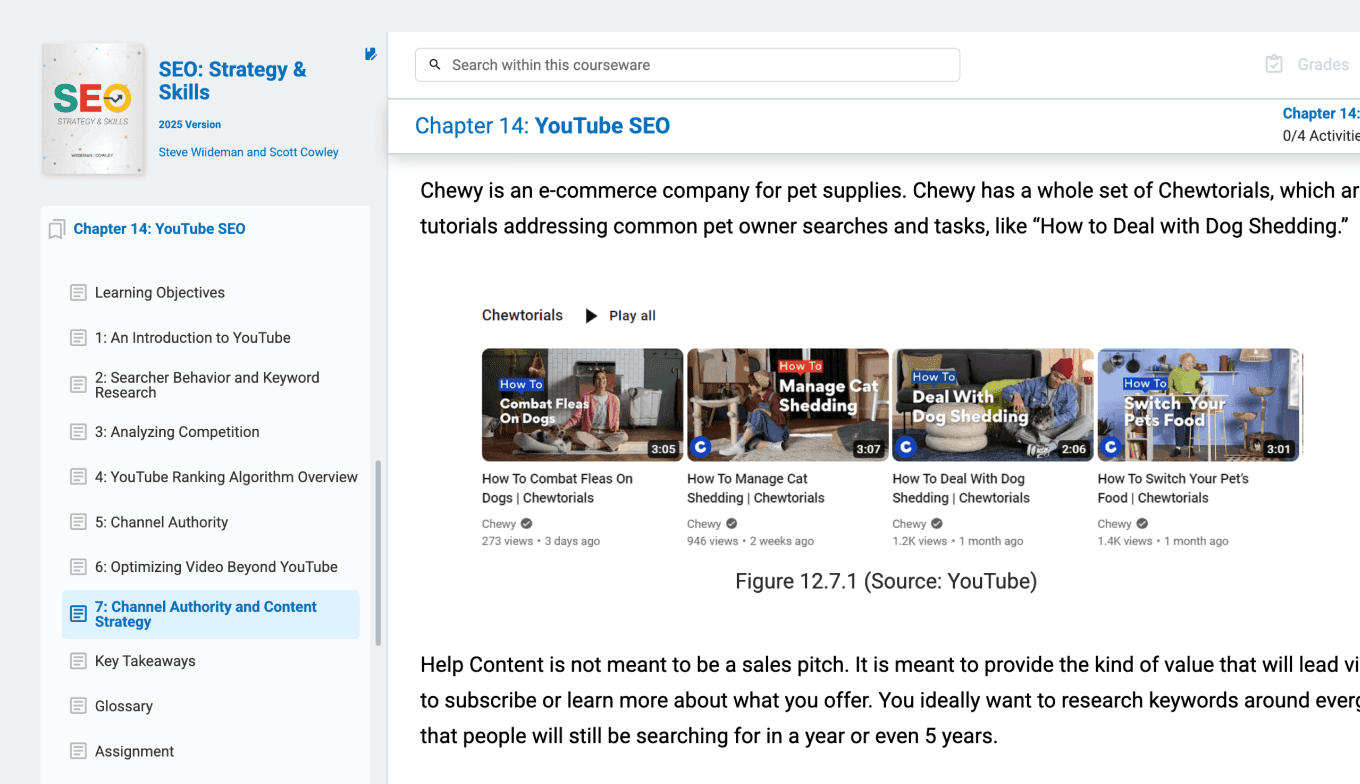Screen dimensions: 1360x784
Task: Click the page icon beside YouTube Ranking Algorithm Overview
Action: (x=78, y=477)
